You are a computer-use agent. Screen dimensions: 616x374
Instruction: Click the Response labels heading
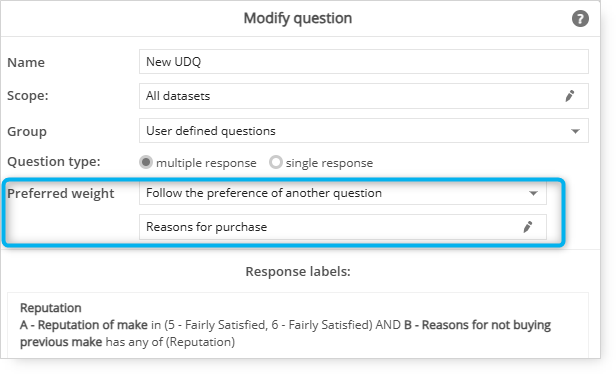point(298,271)
